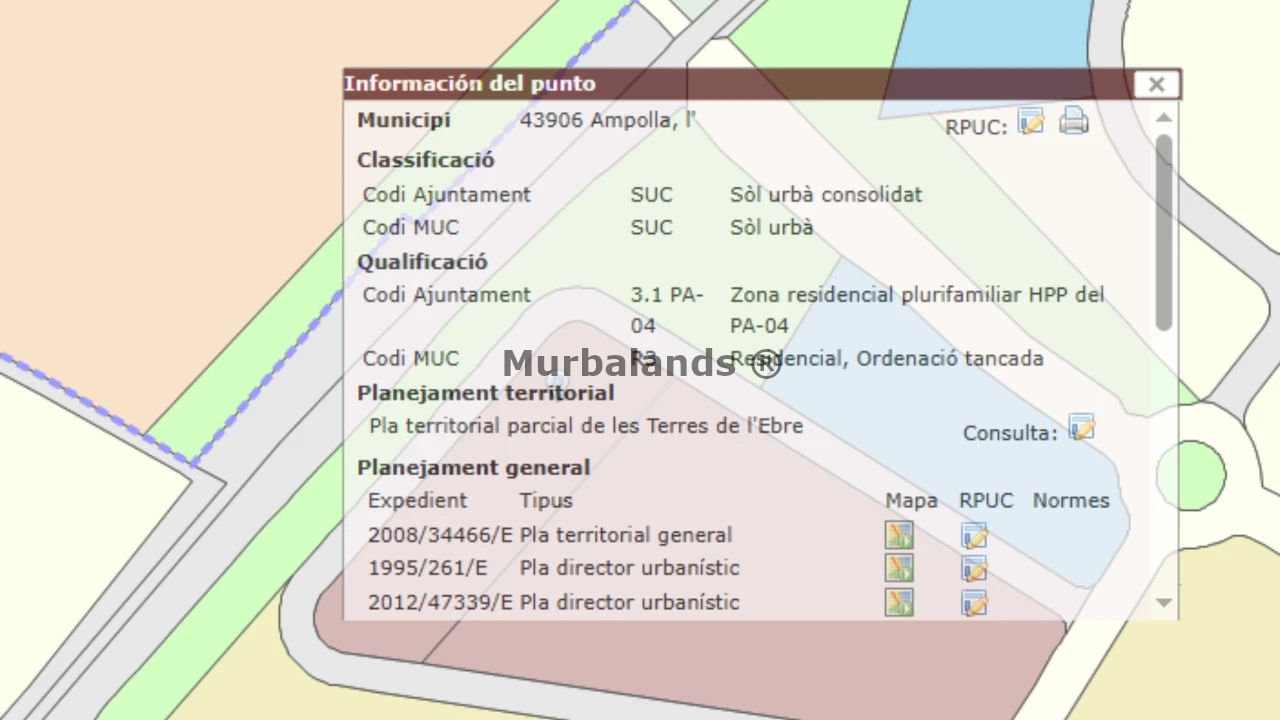Close the Información del punto dialog
The image size is (1280, 720).
pos(1156,85)
